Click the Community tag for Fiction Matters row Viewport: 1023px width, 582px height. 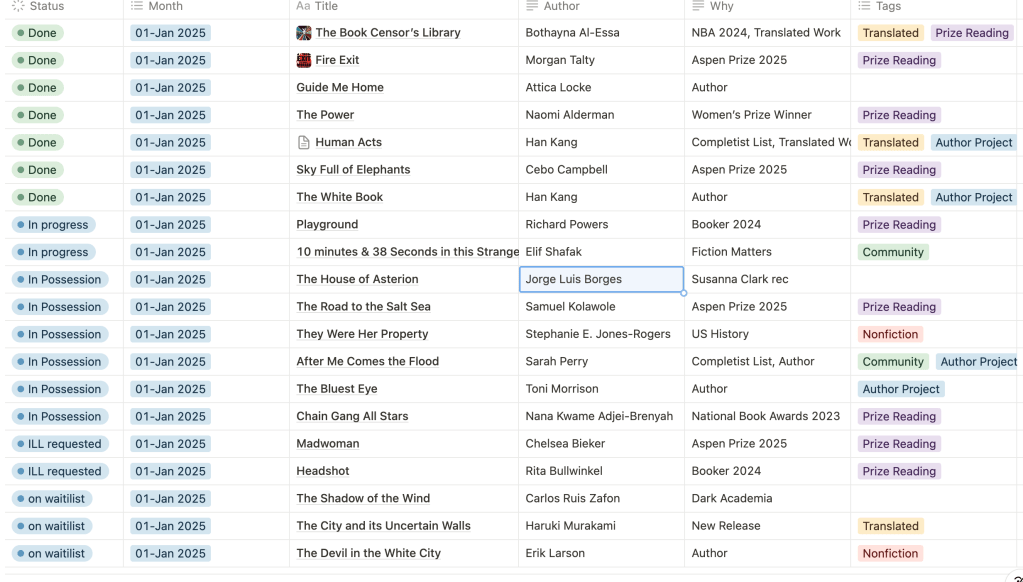(893, 252)
